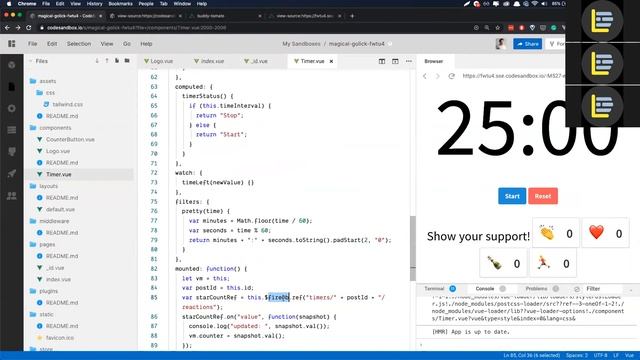Open the Live collaboration sidebar icon
The width and height of the screenshot is (640, 360).
12,196
